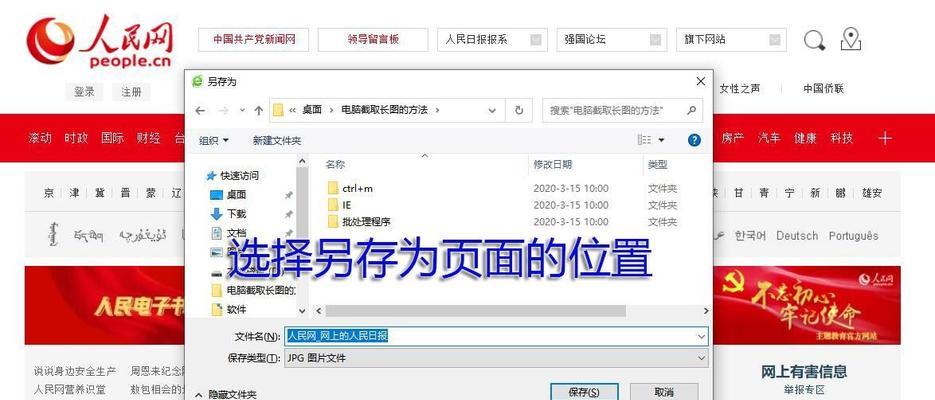The height and width of the screenshot is (400, 935).
Task: Open 女性之声 link on webpage
Action: coord(740,89)
